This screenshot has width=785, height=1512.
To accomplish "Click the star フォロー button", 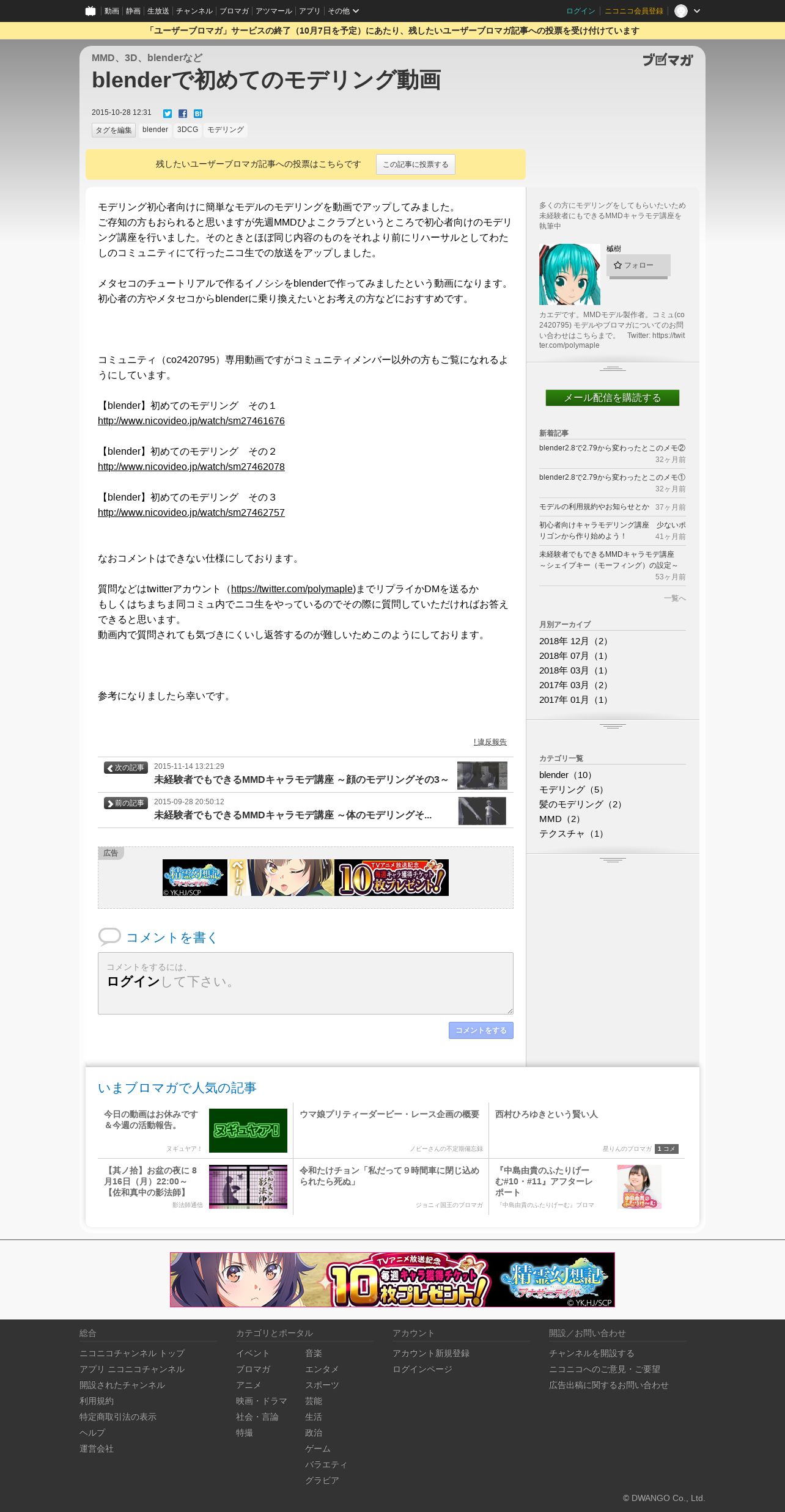I will [638, 265].
